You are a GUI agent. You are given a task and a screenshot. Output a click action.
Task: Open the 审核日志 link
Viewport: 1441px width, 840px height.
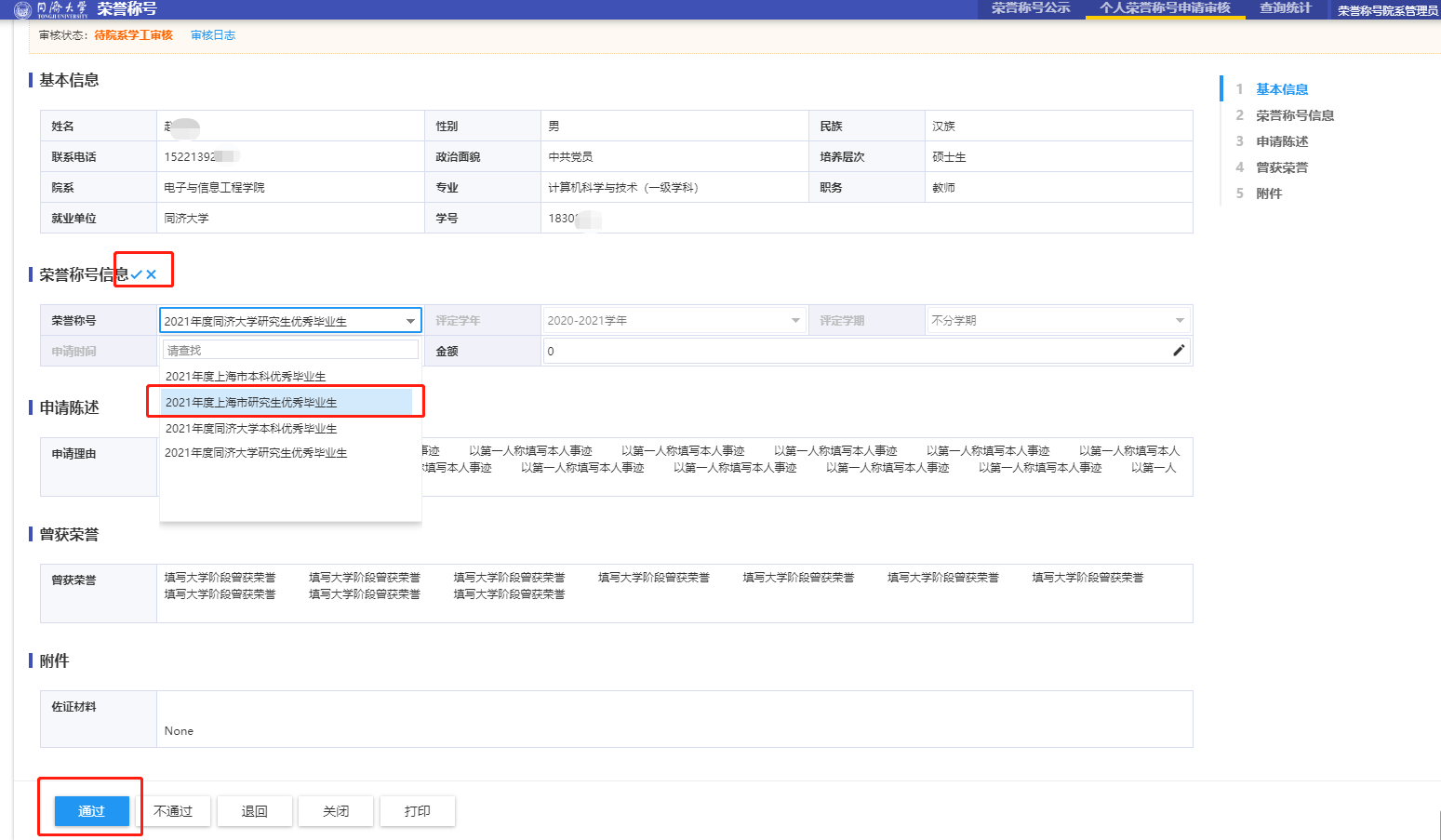[x=213, y=35]
